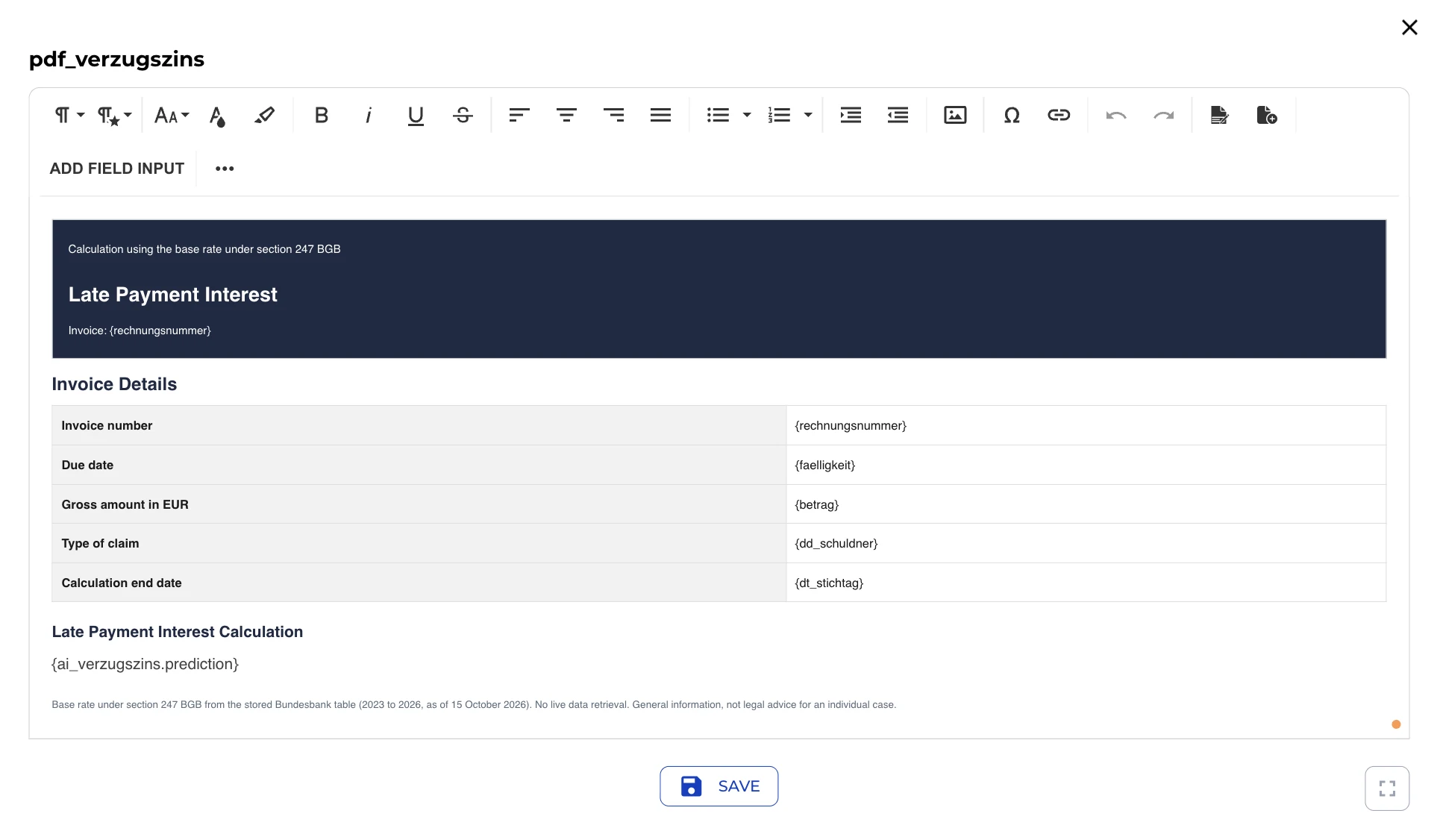Redo the last change
1440x840 pixels.
[1163, 115]
